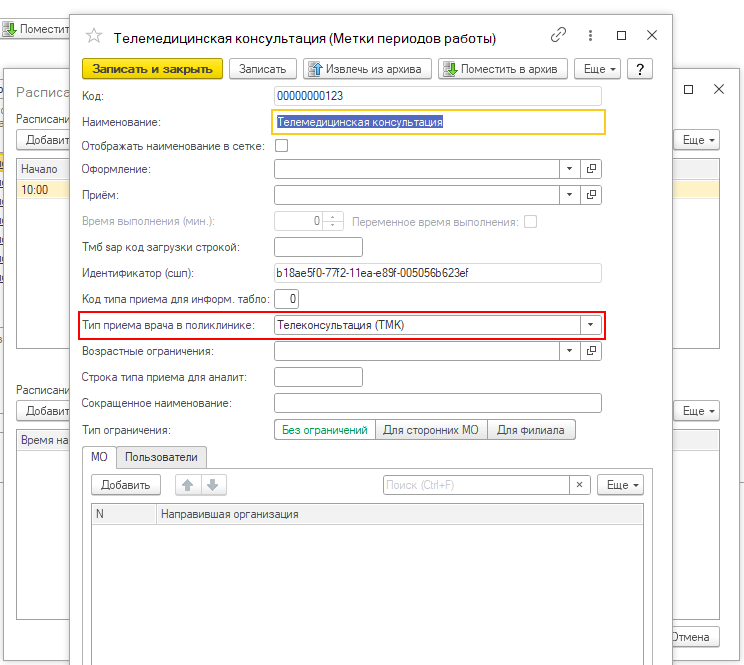This screenshot has width=744, height=665.
Task: Switch to the МО tab
Action: (x=99, y=457)
